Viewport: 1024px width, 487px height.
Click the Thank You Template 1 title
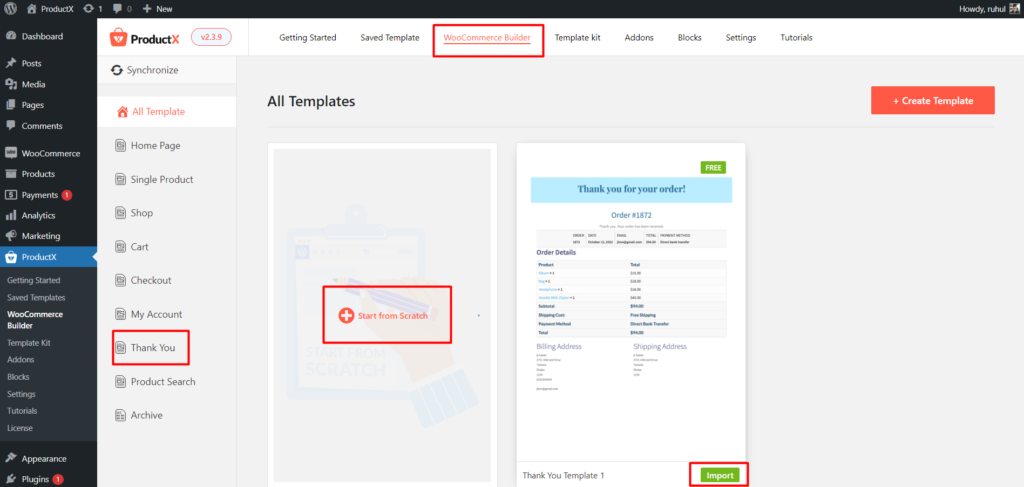565,476
